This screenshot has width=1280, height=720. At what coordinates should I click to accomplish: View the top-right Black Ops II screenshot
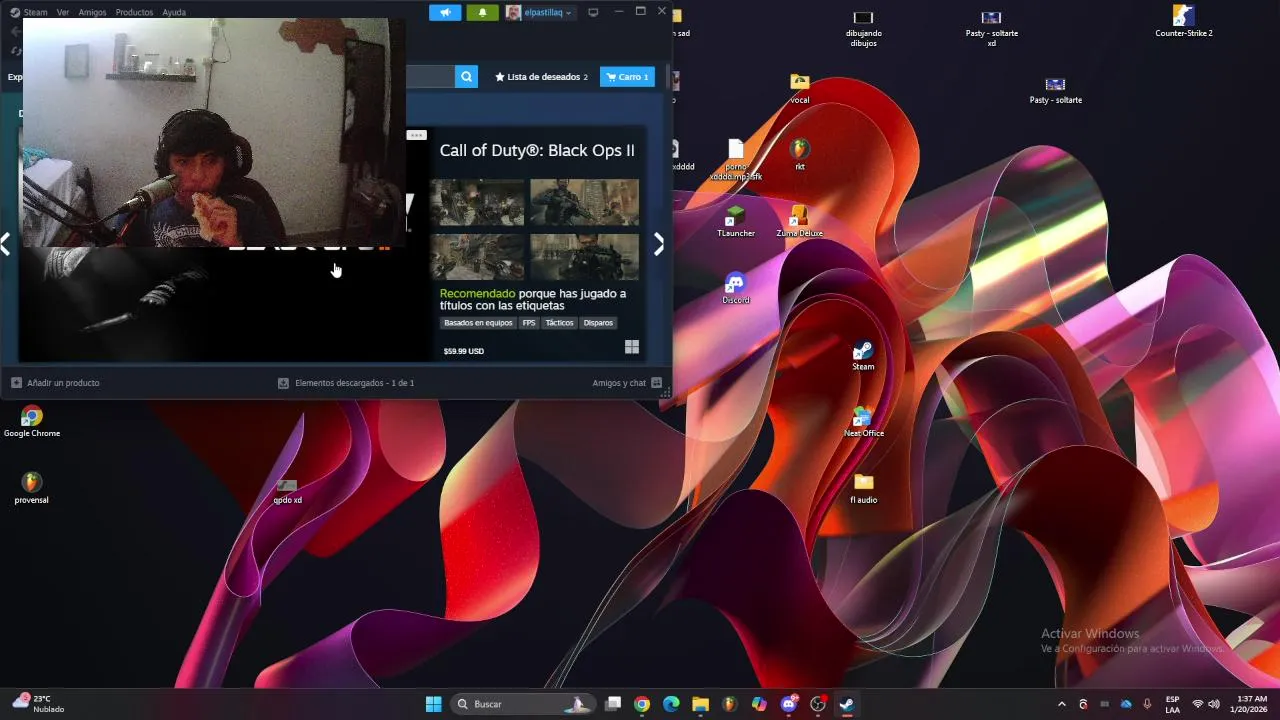point(584,202)
